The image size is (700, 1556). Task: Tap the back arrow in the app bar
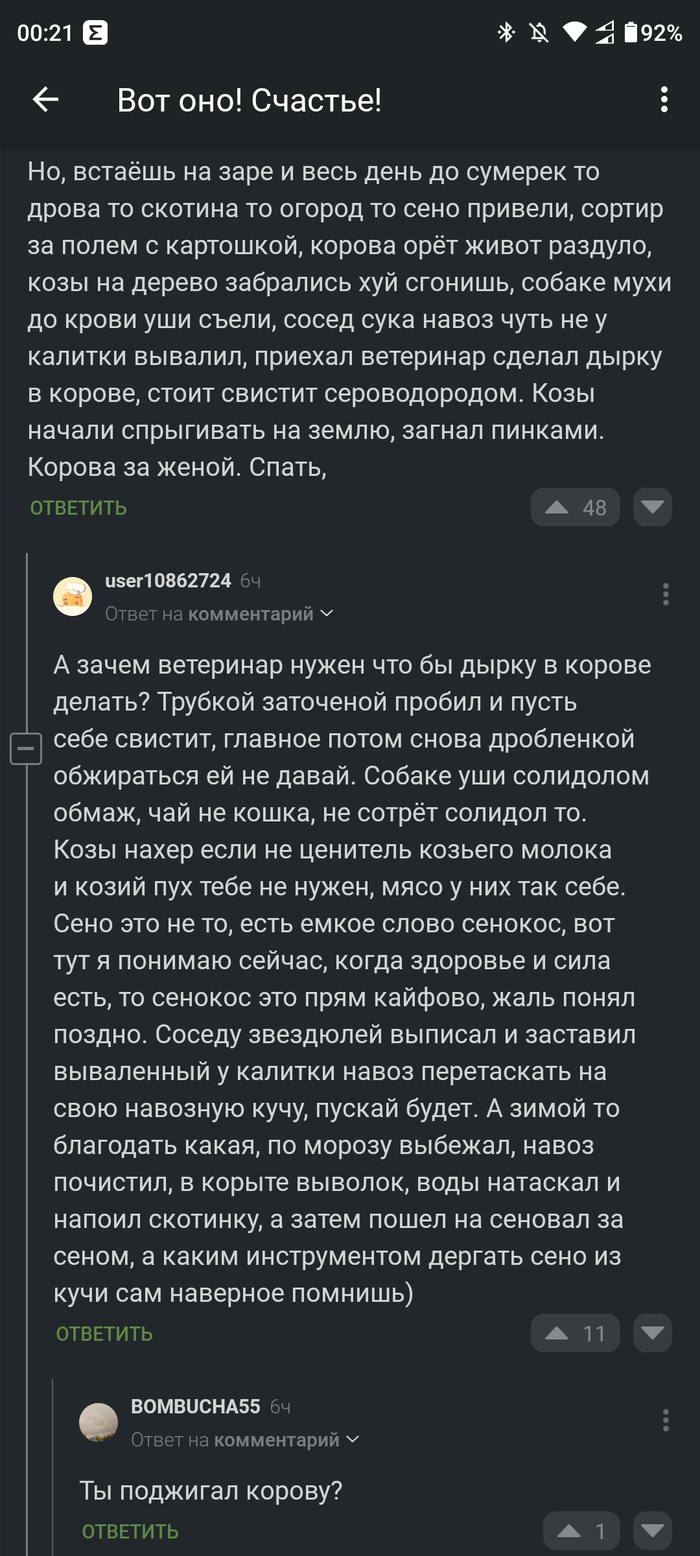pyautogui.click(x=45, y=99)
